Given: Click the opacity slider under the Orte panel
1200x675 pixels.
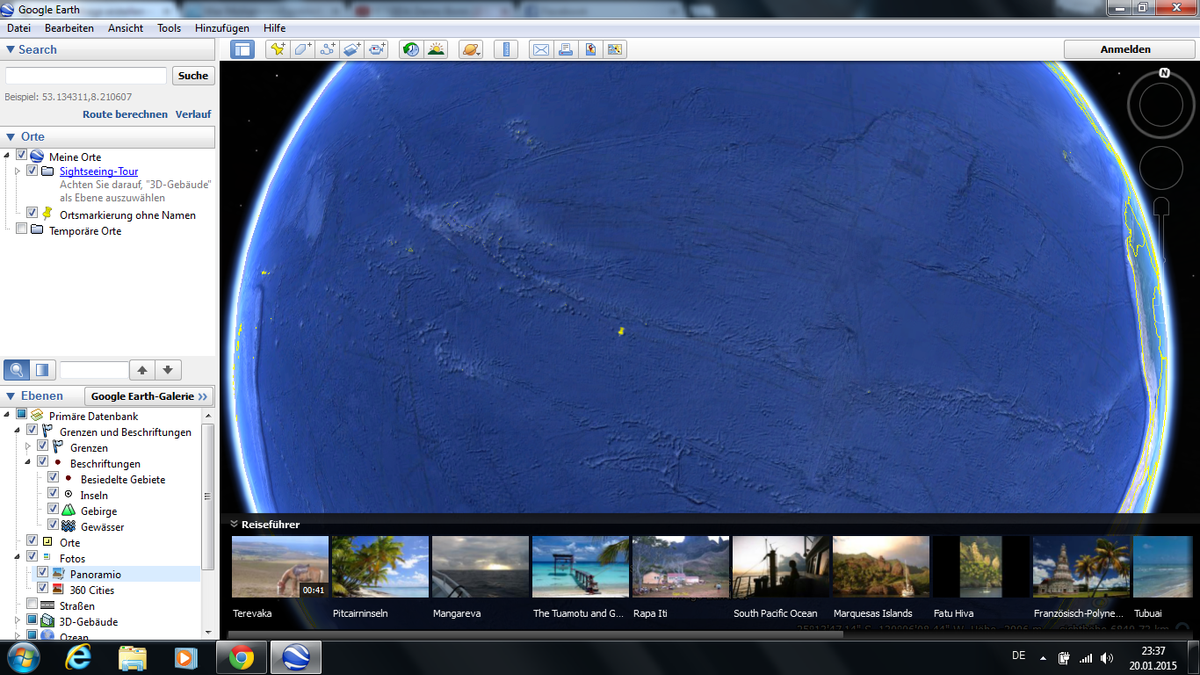Looking at the screenshot, I should (x=94, y=370).
